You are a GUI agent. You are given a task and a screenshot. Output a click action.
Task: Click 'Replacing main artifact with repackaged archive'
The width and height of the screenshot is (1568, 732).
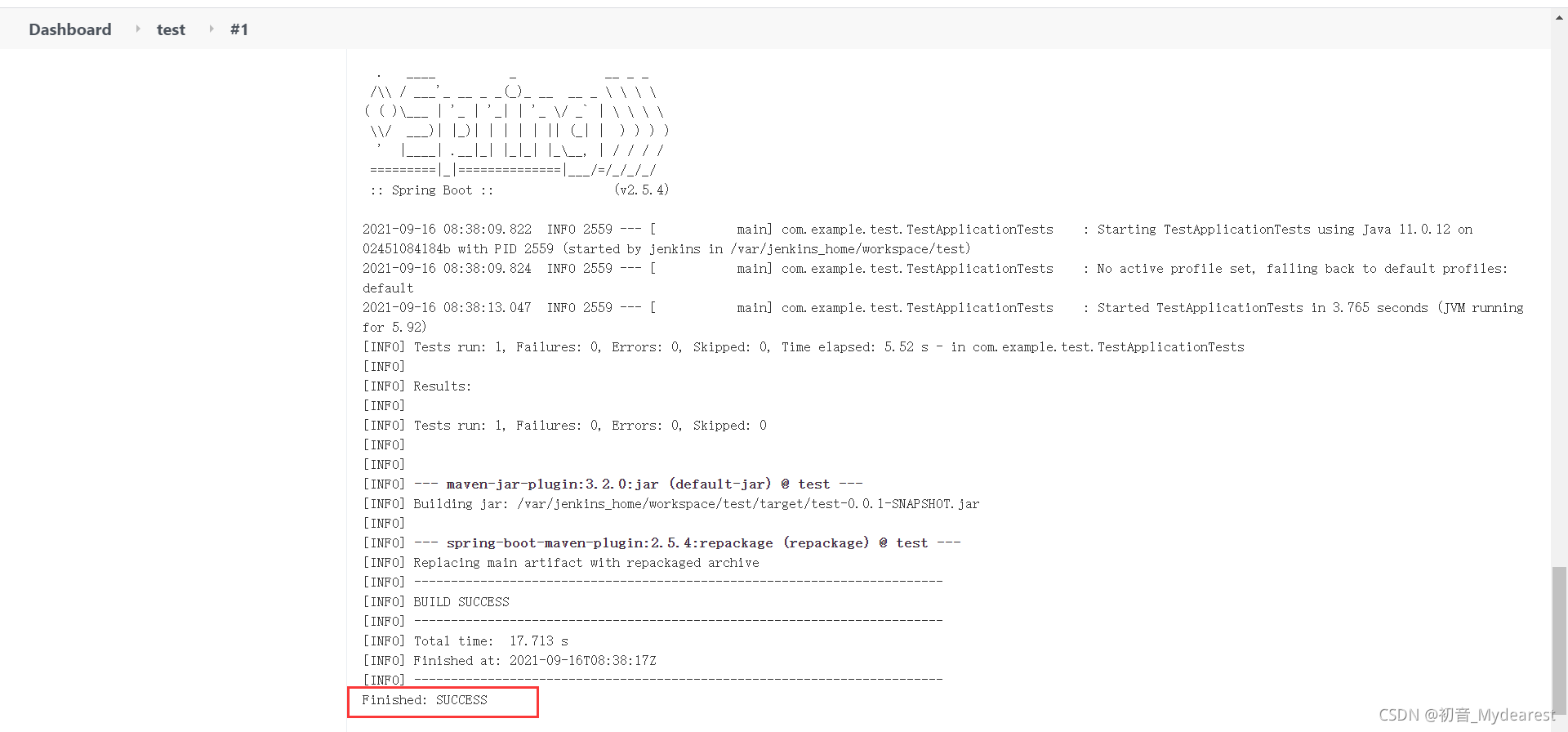[561, 563]
